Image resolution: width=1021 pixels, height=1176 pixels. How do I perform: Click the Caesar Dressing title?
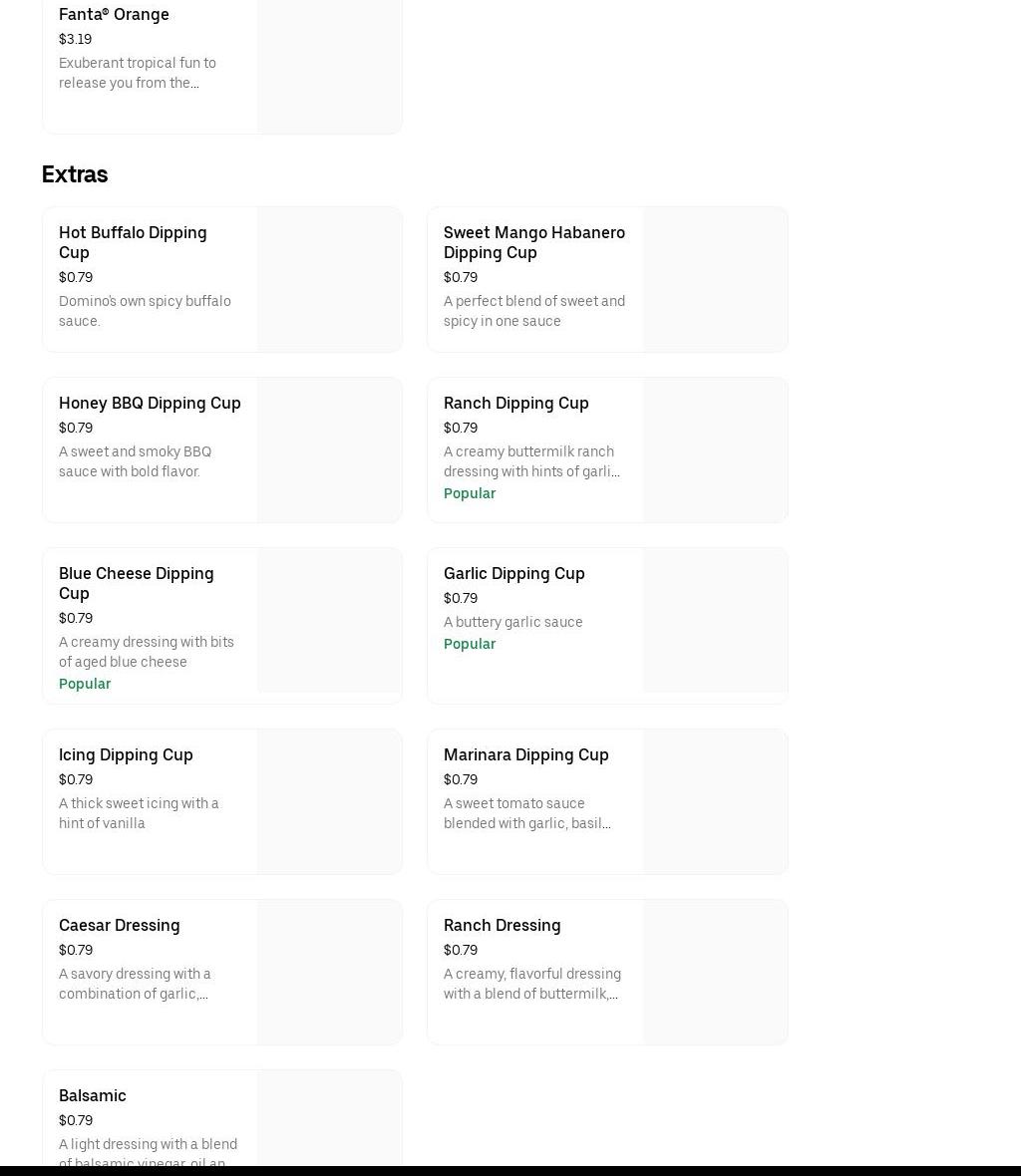pos(119,925)
